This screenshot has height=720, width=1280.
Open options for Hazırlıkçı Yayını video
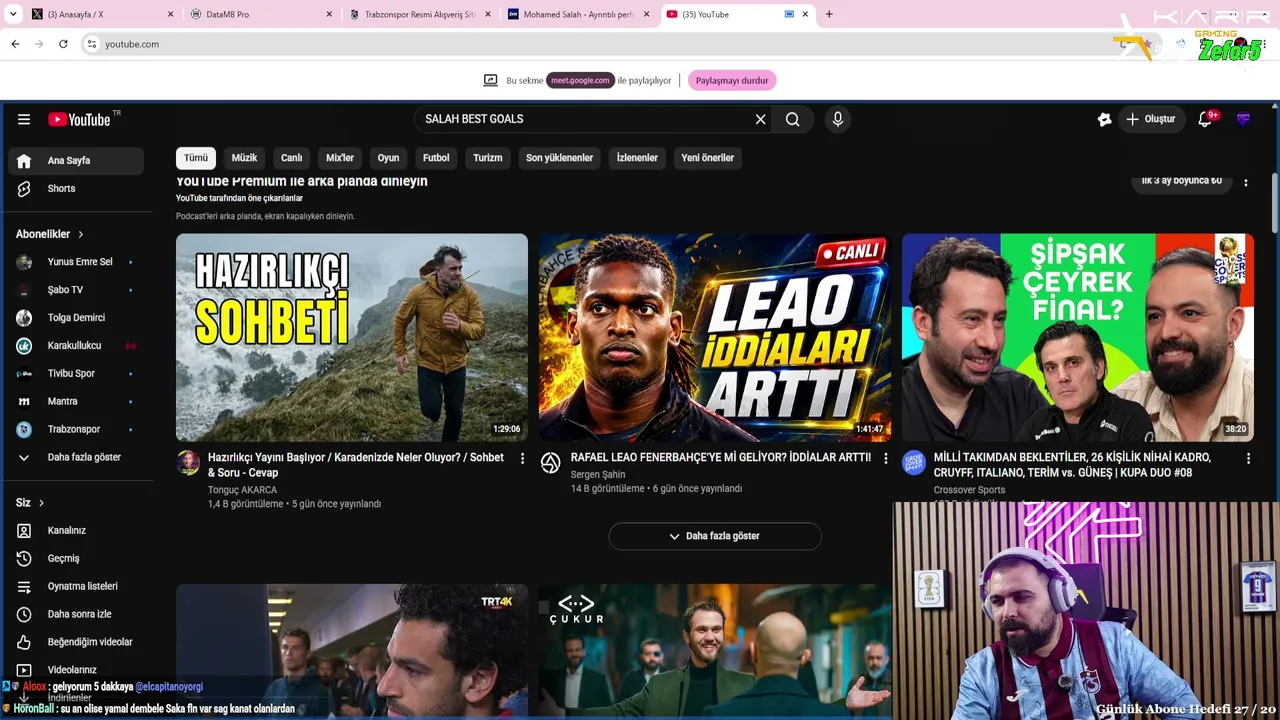pos(522,458)
